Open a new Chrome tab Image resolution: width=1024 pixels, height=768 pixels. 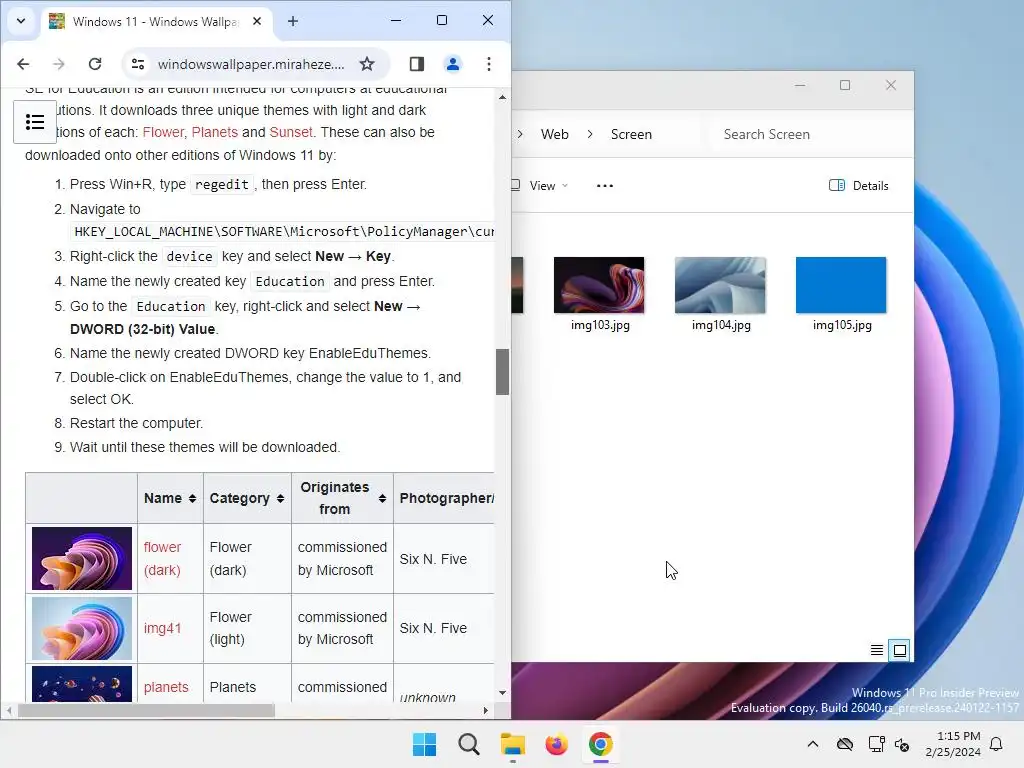pos(293,22)
